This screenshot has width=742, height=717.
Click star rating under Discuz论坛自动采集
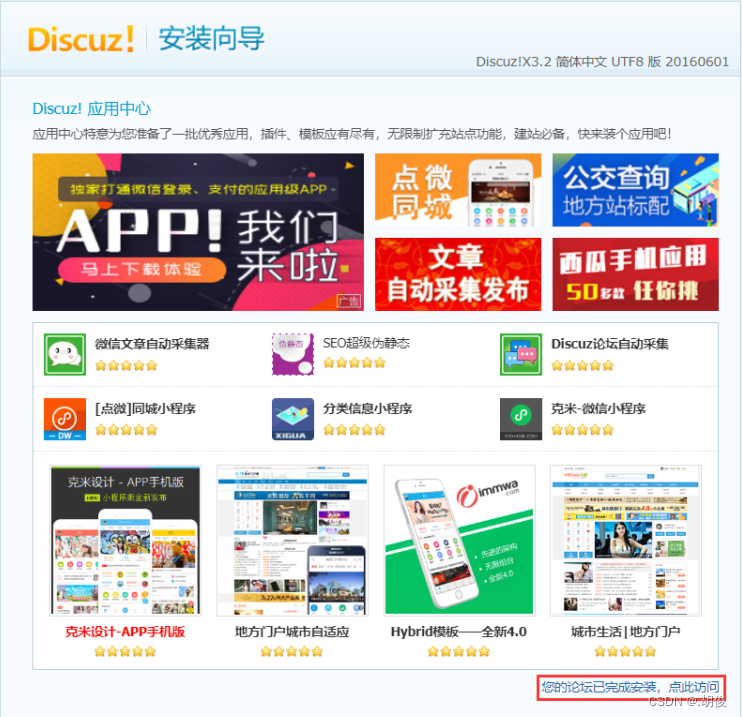click(582, 365)
